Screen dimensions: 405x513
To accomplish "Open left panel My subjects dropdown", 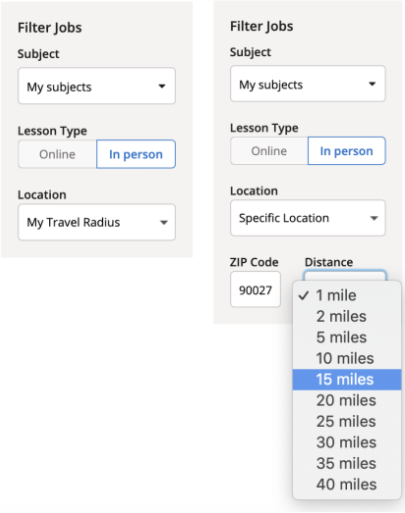I will [97, 86].
